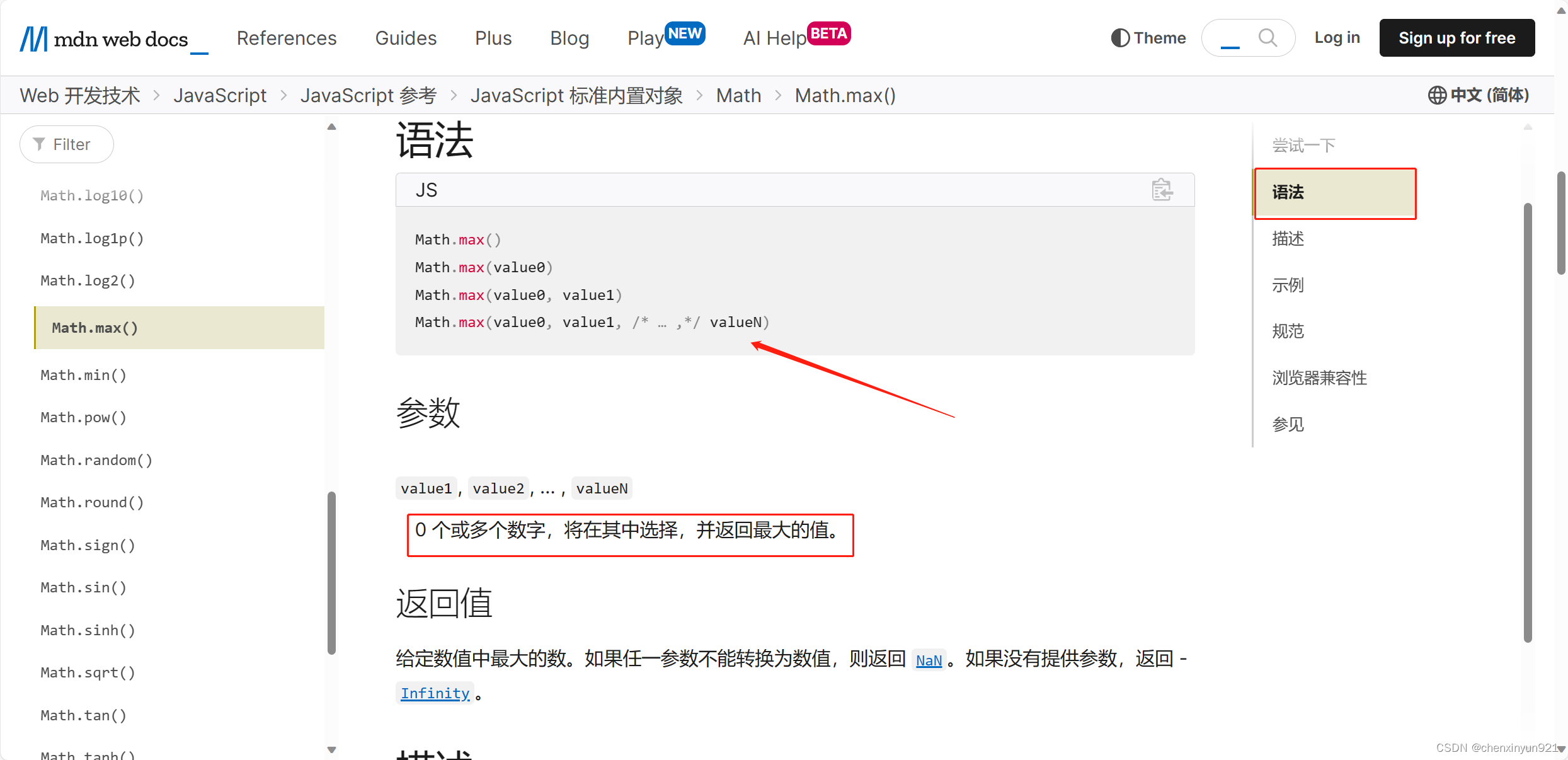1568x760 pixels.
Task: Click the search magnifier icon
Action: tap(1268, 38)
